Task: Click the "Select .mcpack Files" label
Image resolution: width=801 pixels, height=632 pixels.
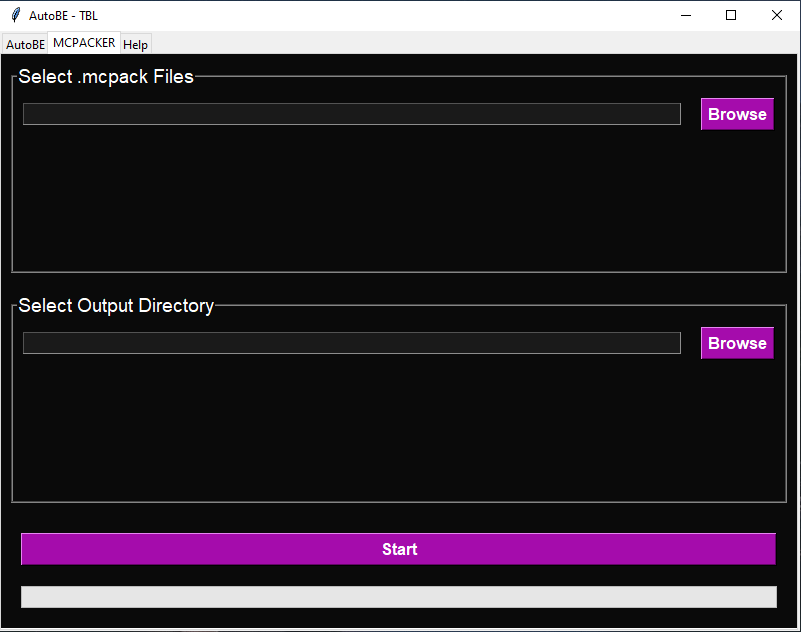Action: [x=106, y=77]
